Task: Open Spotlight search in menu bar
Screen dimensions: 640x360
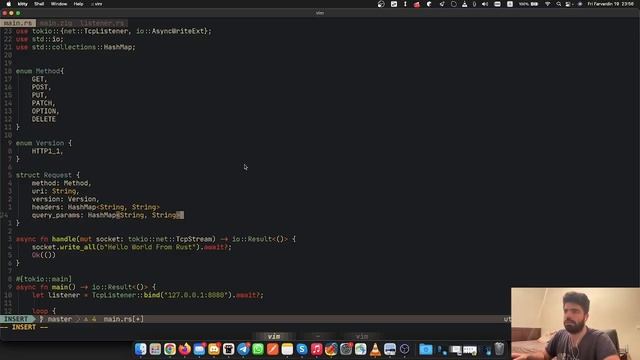Action: pyautogui.click(x=558, y=4)
